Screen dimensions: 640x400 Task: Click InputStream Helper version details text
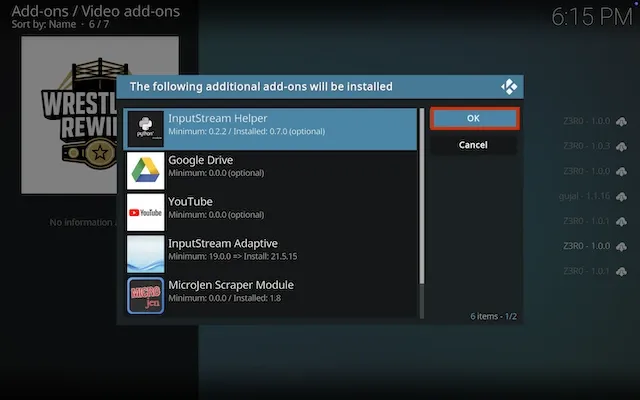coord(247,131)
